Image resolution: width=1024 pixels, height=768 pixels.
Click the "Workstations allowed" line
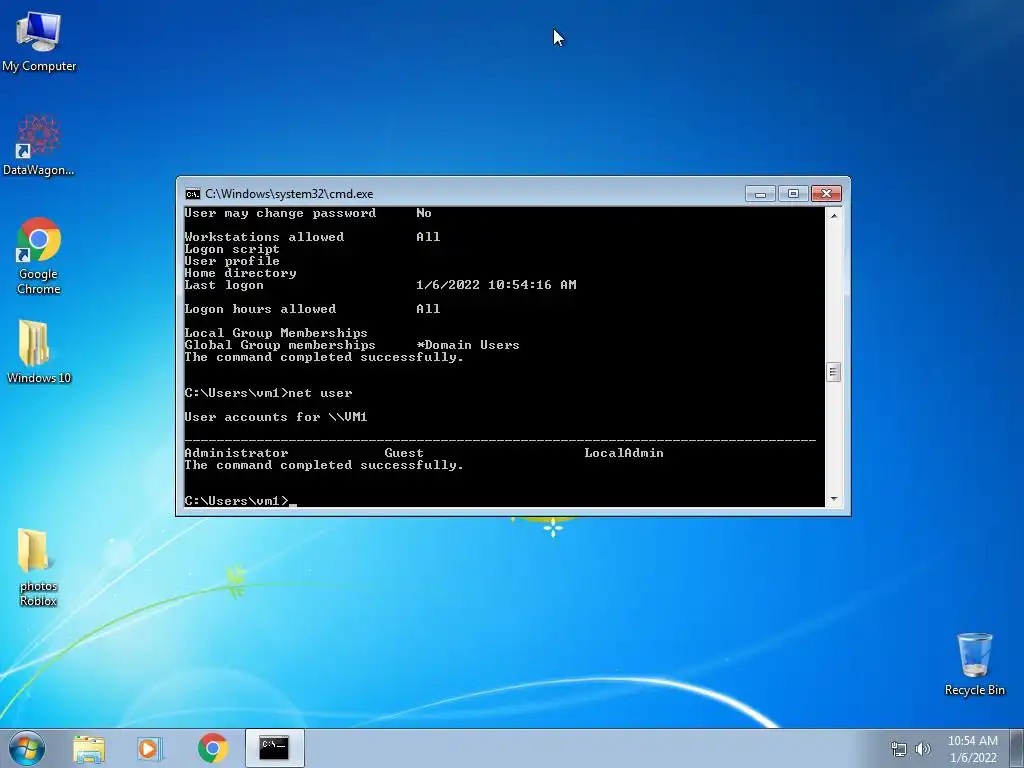[x=312, y=237]
